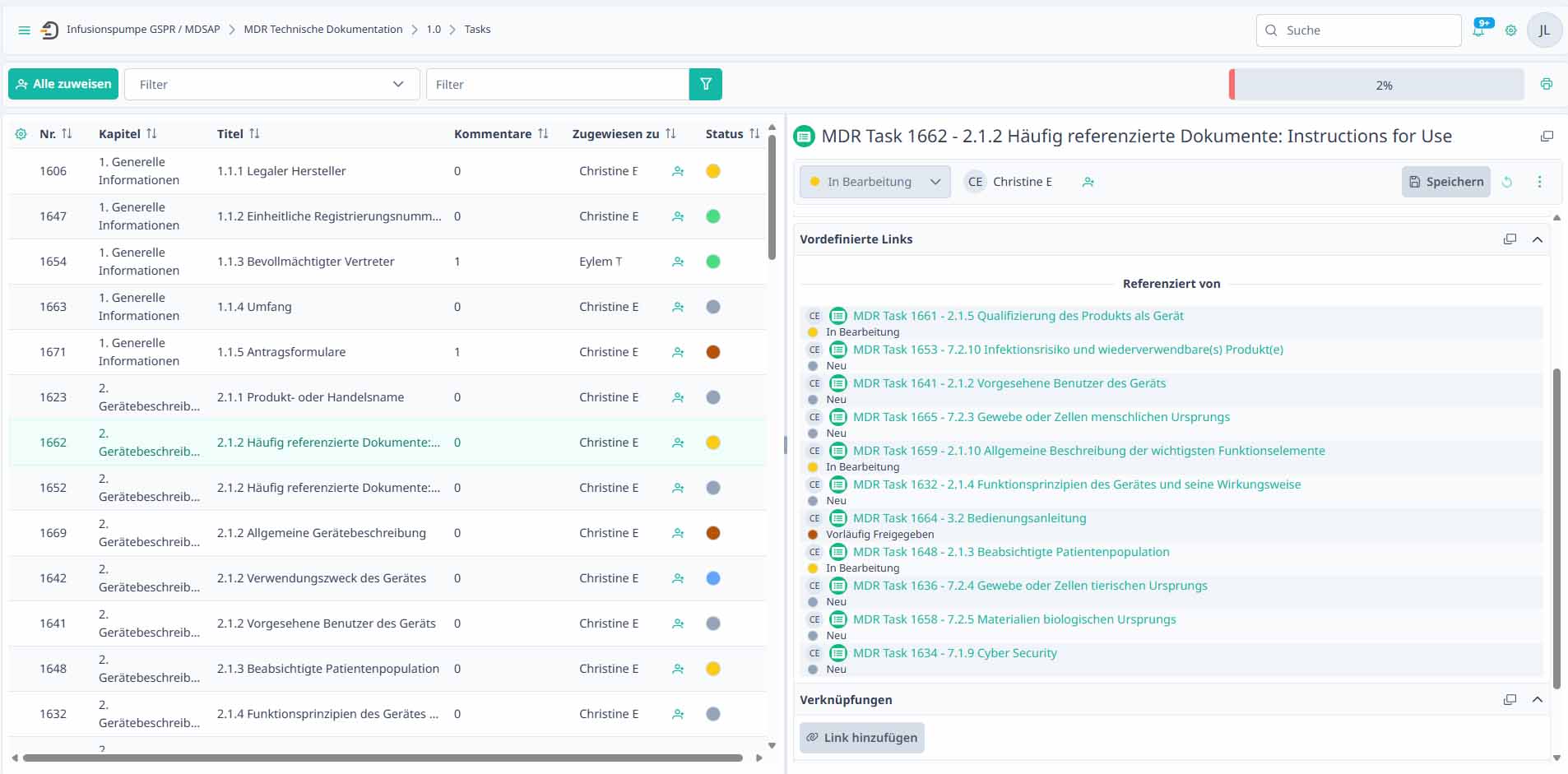
Task: Click yellow status dot of task 1606
Action: 713,171
